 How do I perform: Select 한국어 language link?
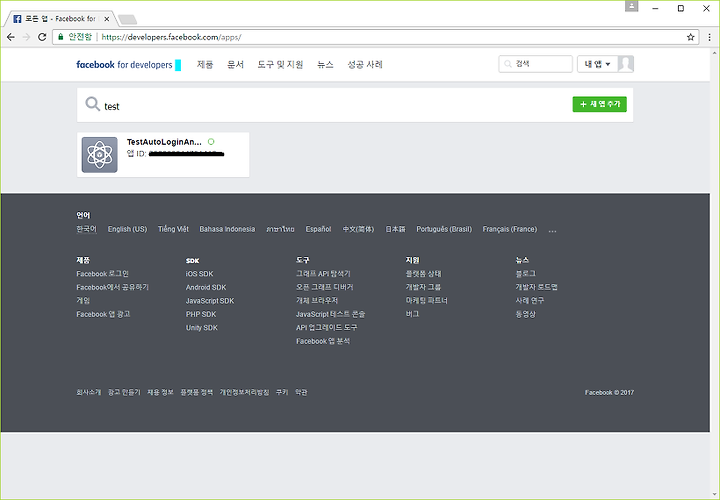(86, 229)
